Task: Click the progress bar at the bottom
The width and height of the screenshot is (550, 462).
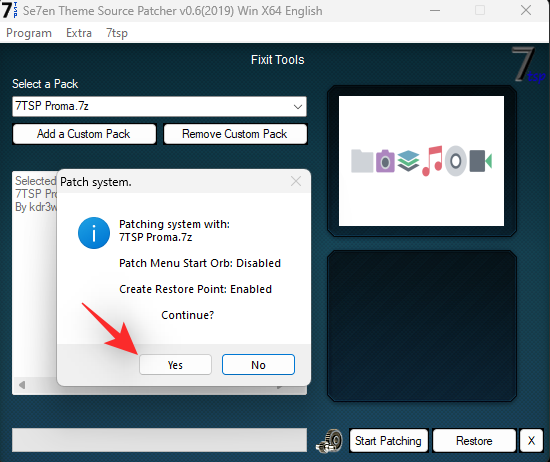Action: 159,440
